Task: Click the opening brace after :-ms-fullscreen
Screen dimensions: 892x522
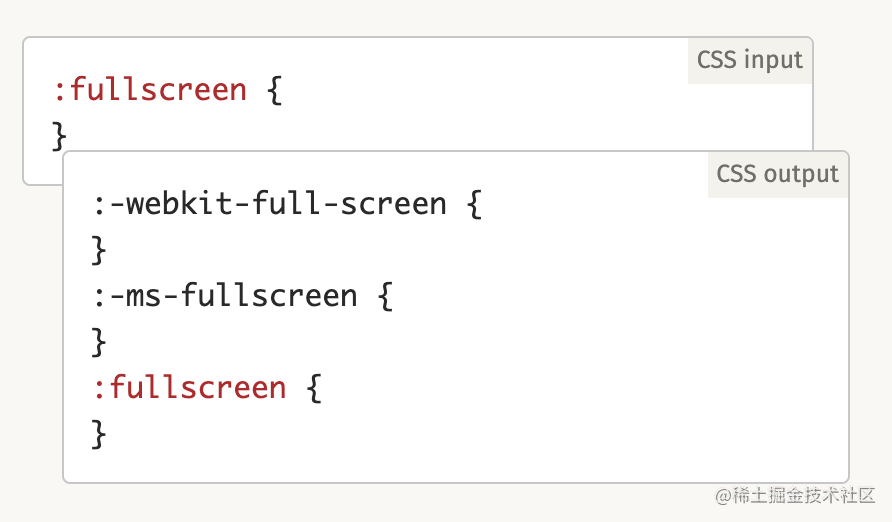Action: (x=385, y=297)
